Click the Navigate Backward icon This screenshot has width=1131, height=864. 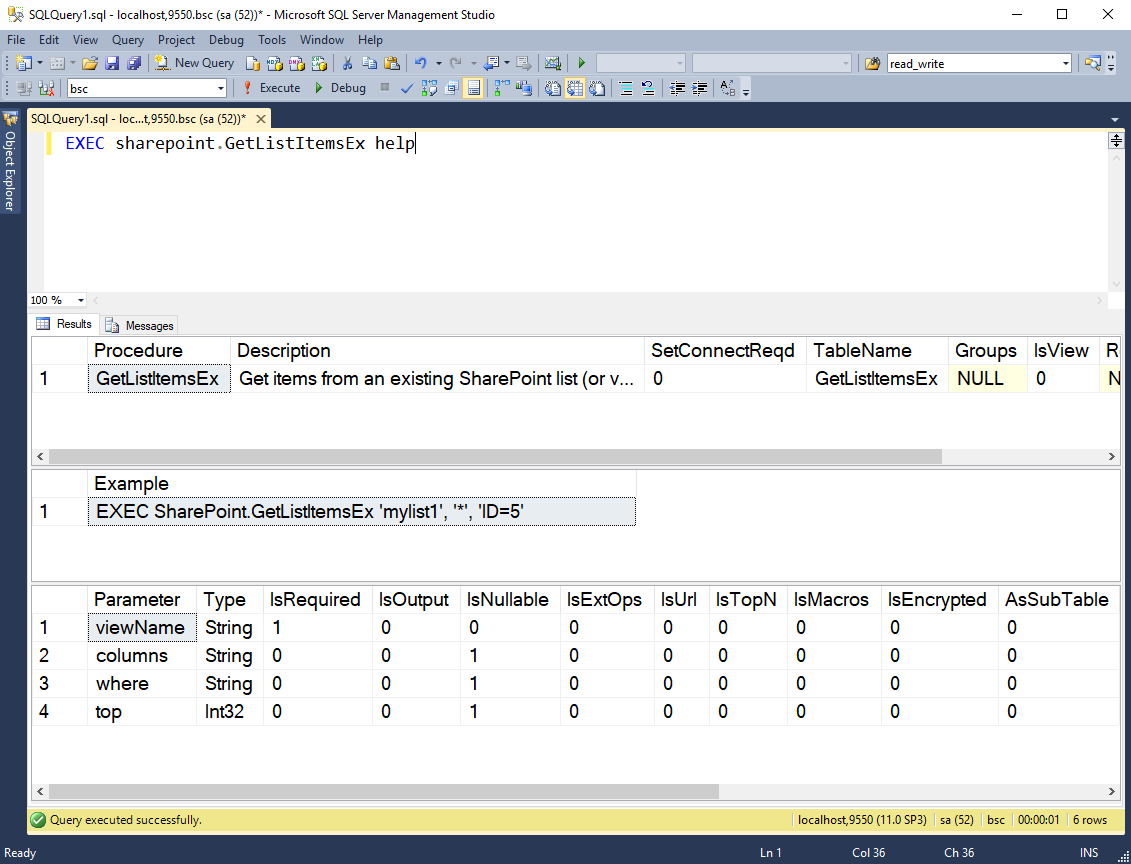tap(491, 63)
